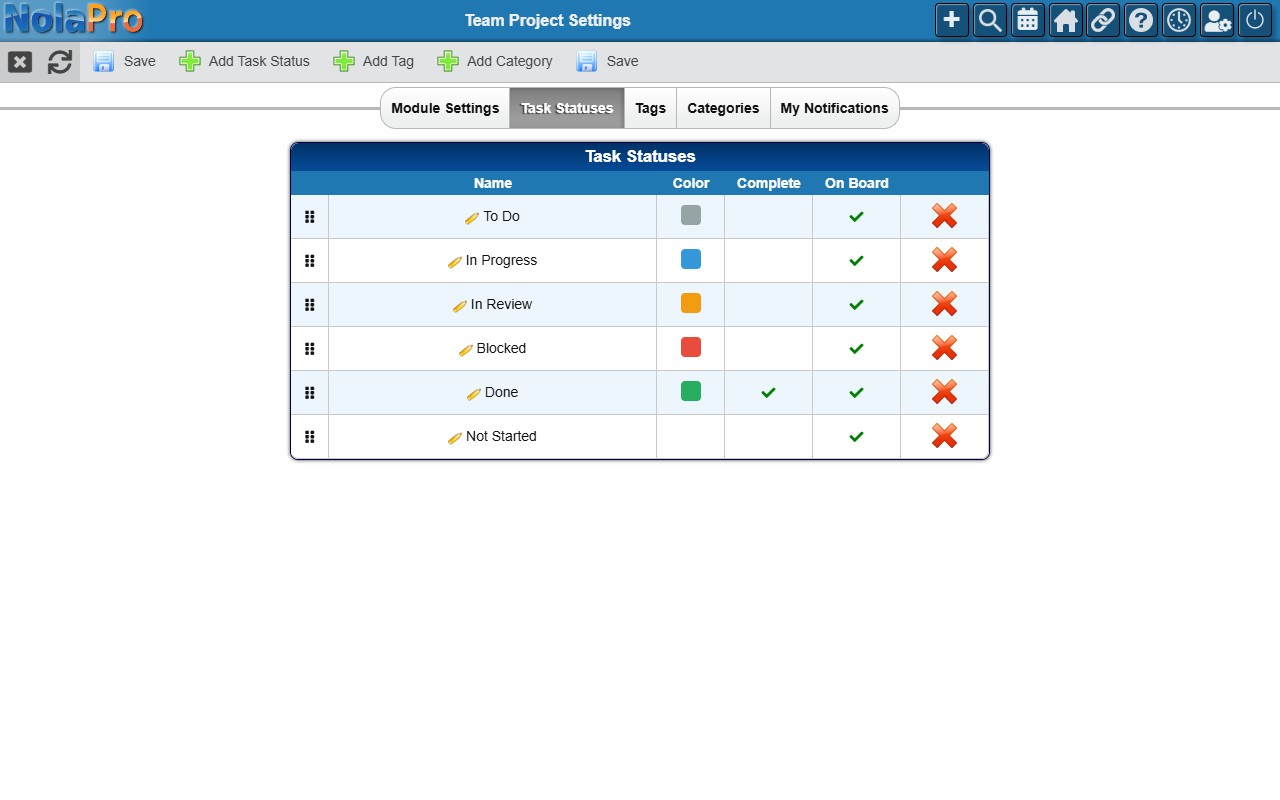Click the plus add-new icon in header

[952, 20]
